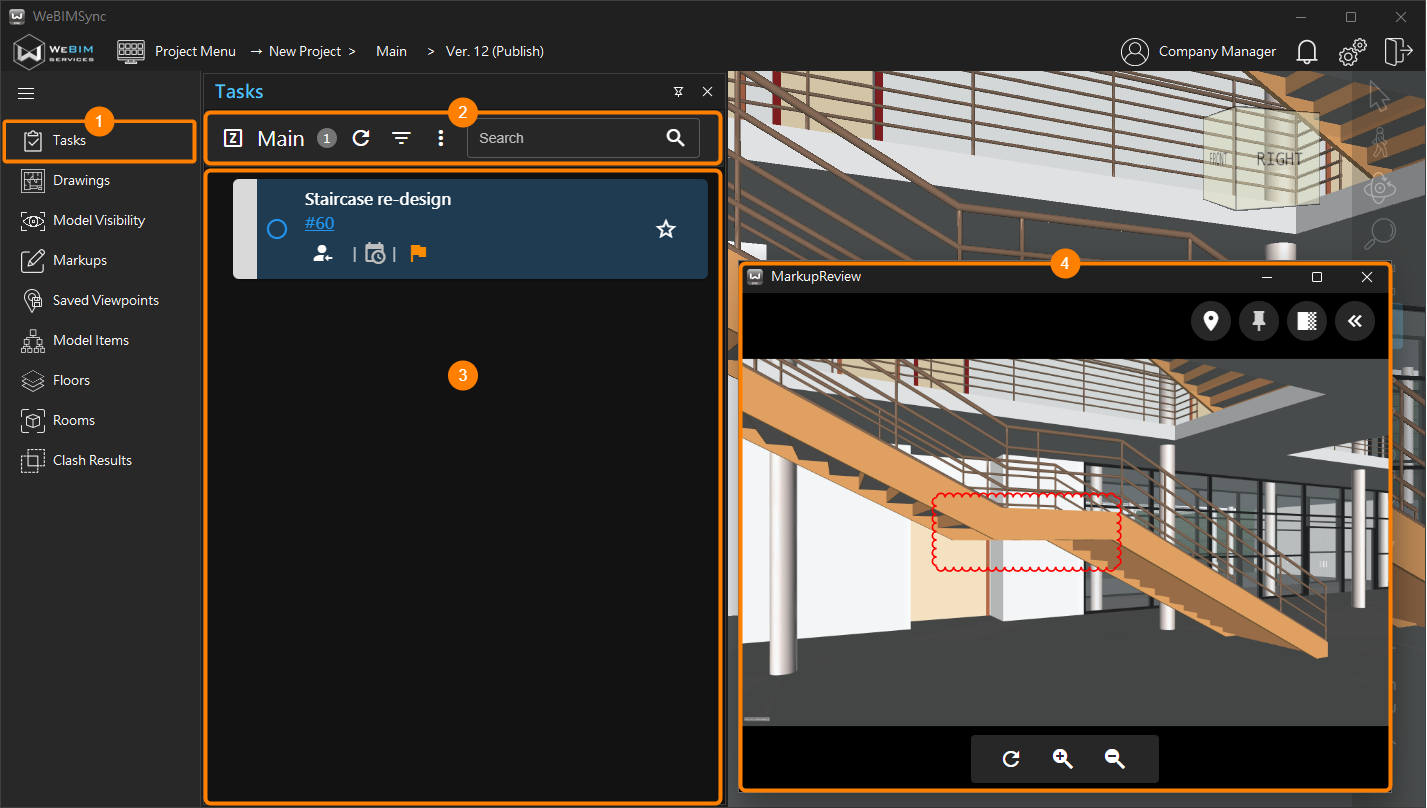
Task: Toggle the Staircase re-design status circle
Action: [x=277, y=229]
